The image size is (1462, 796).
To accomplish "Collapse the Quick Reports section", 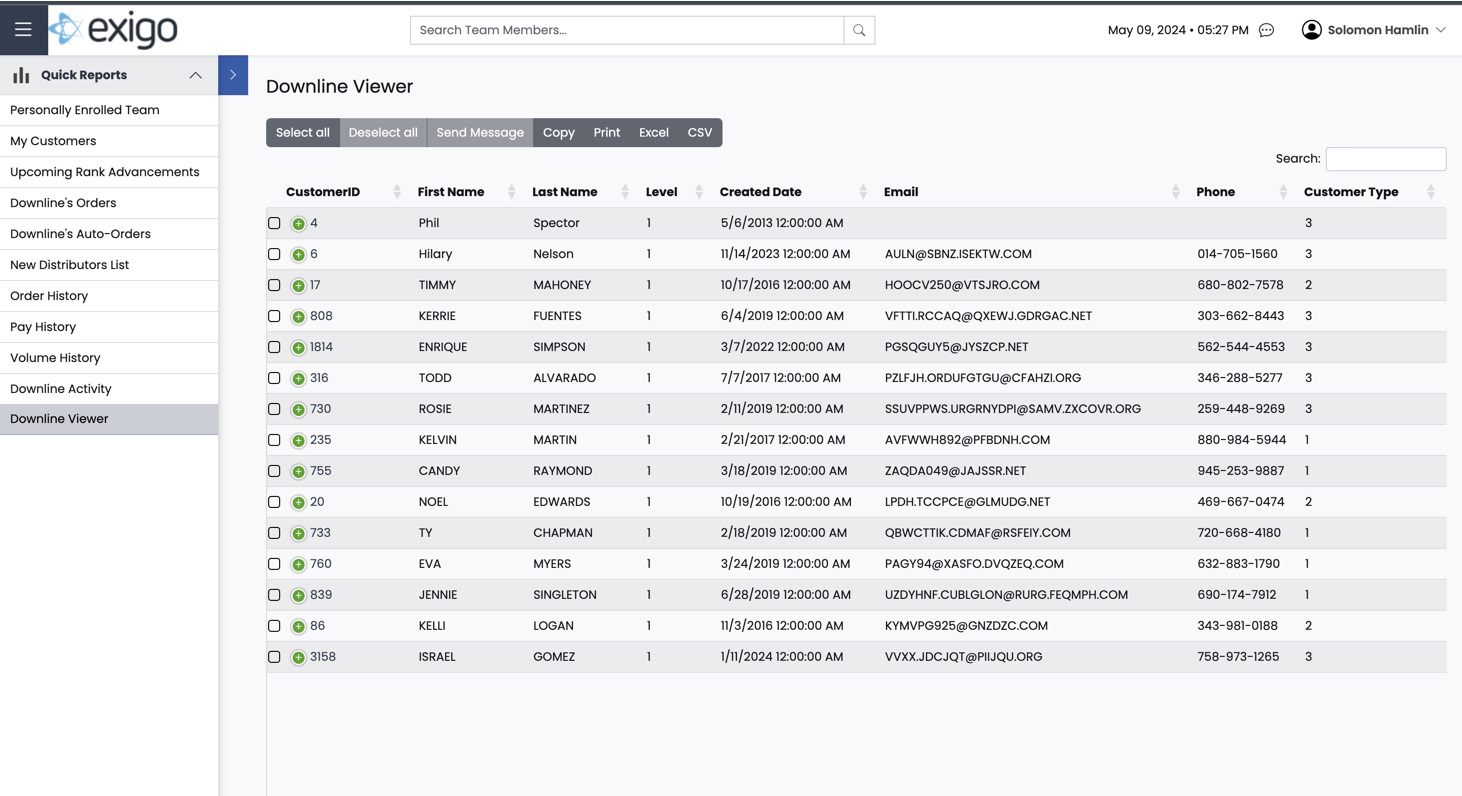I will click(x=196, y=74).
